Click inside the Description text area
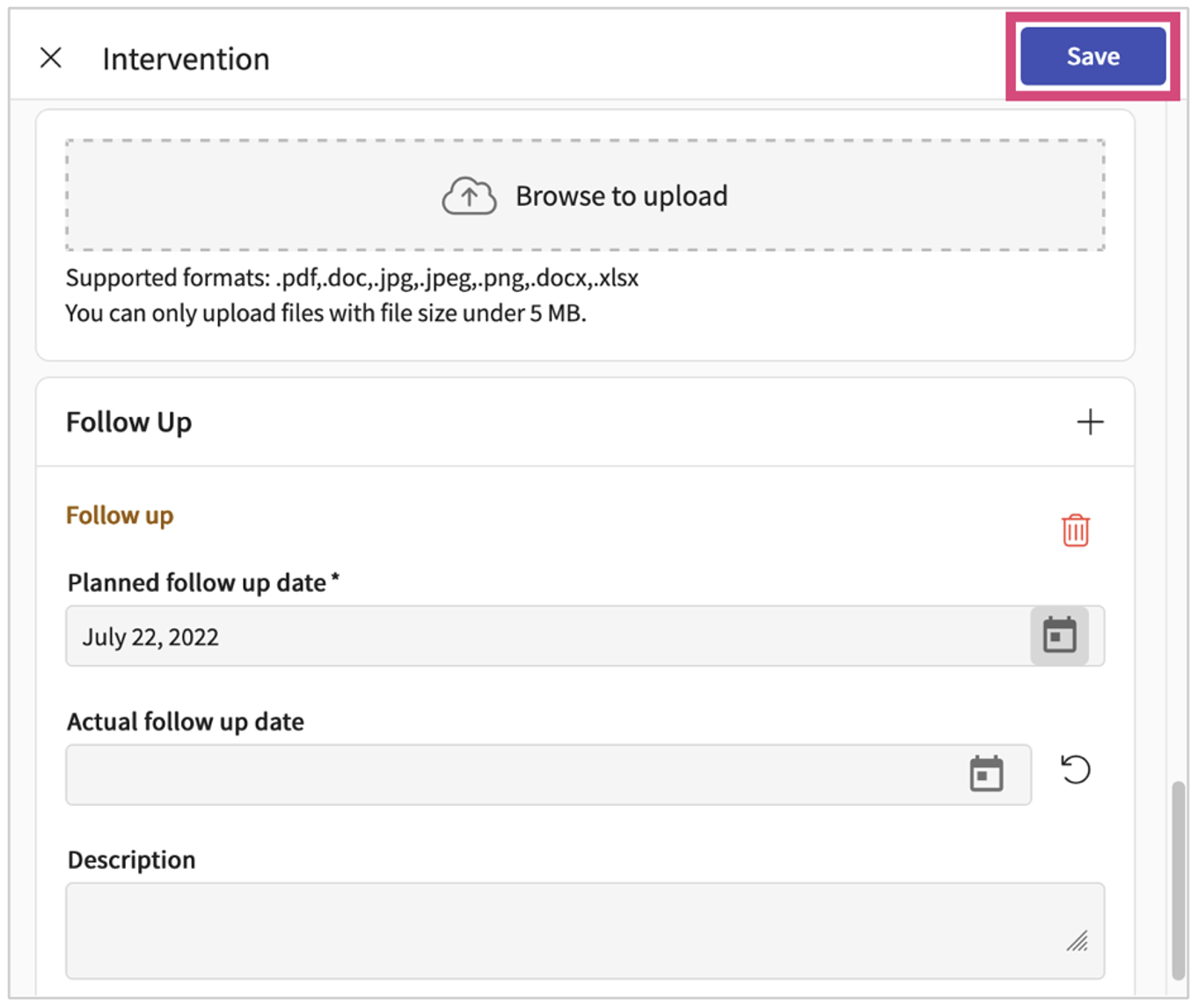The height and width of the screenshot is (1008, 1198). (528, 928)
